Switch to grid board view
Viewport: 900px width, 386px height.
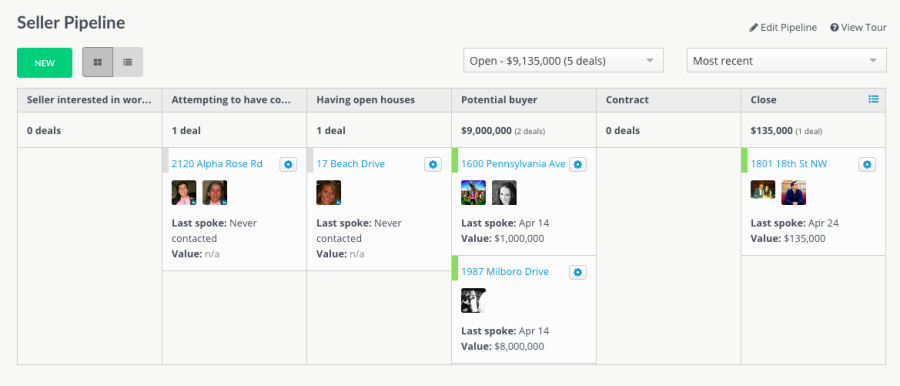[x=98, y=62]
